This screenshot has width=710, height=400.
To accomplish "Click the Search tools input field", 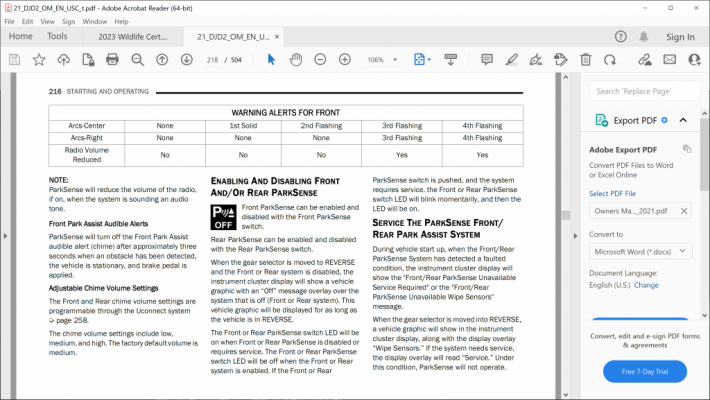I will [x=644, y=91].
